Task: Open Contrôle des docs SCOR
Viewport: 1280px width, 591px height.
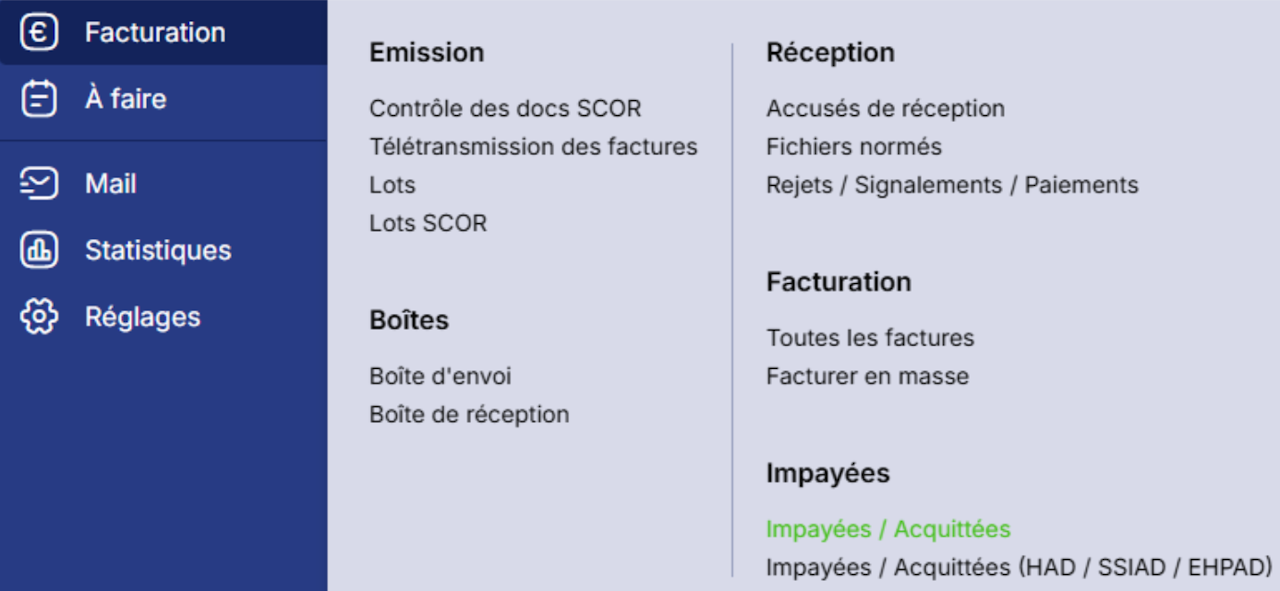Action: 505,108
